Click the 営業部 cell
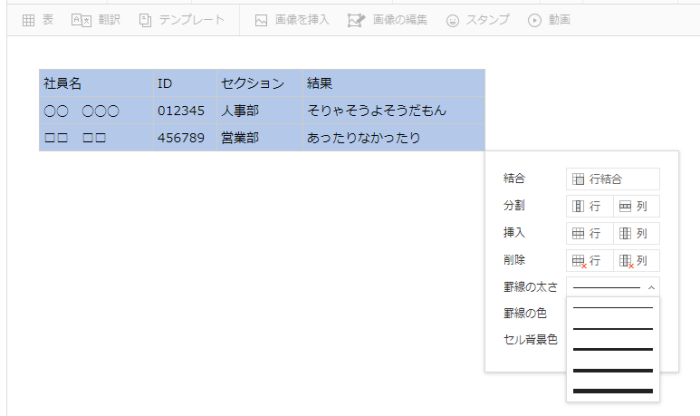 click(260, 137)
